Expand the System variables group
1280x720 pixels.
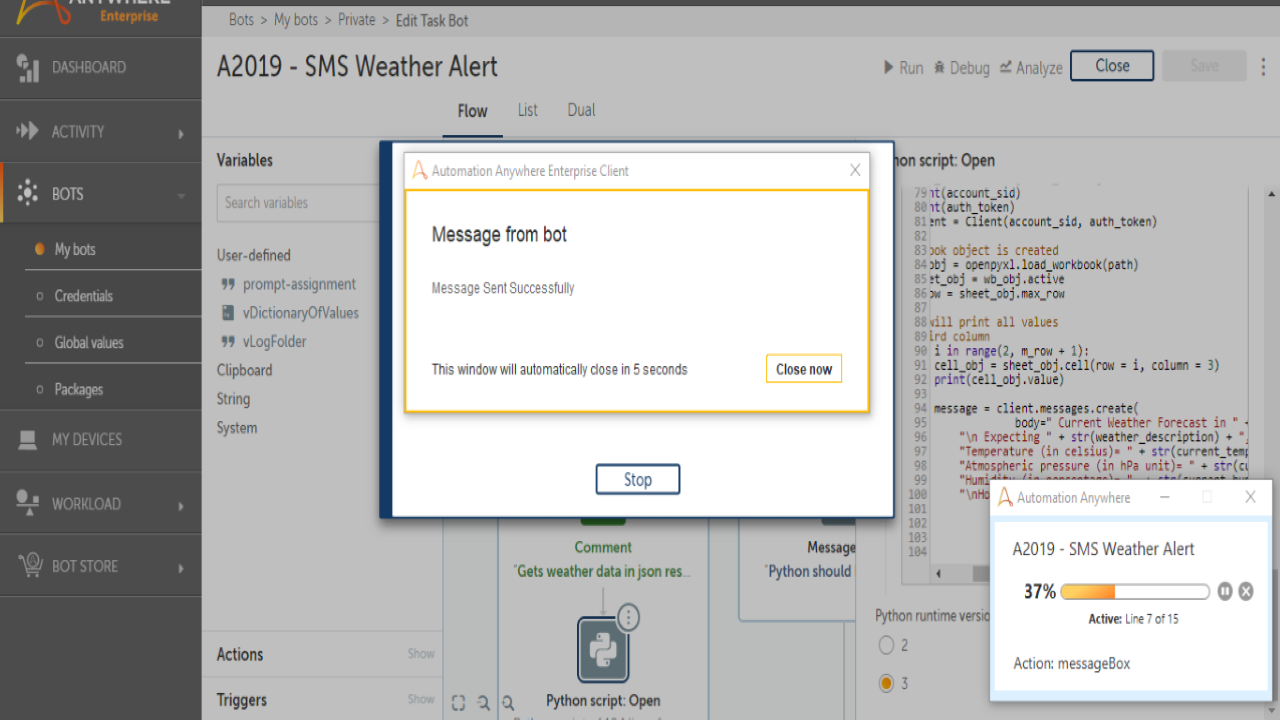click(237, 428)
